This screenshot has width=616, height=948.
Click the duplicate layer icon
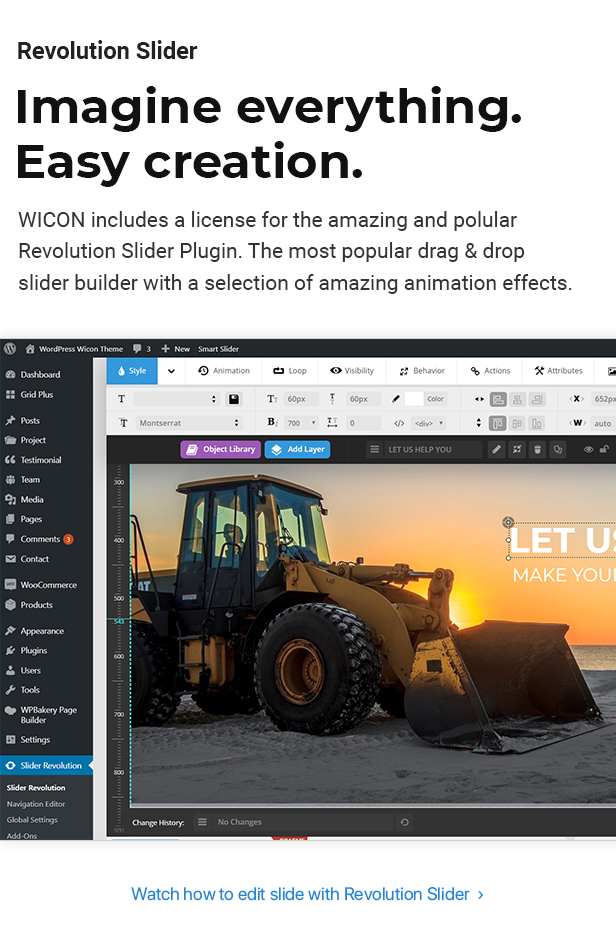click(558, 449)
